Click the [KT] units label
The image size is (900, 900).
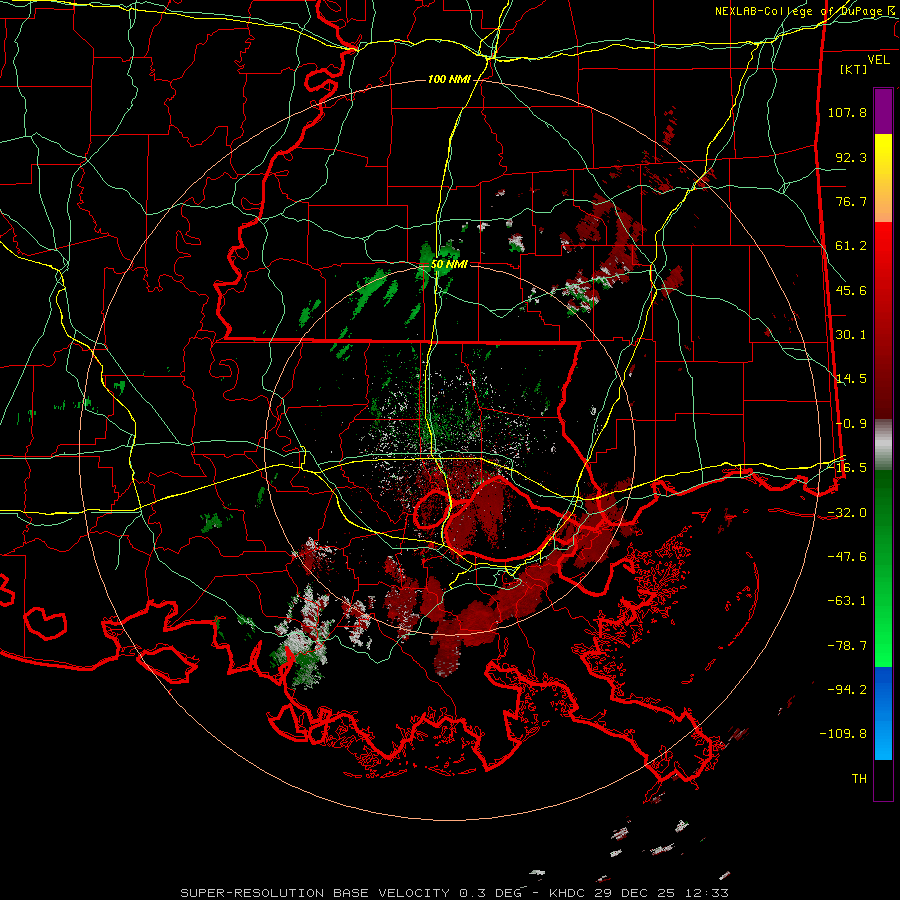(x=854, y=69)
